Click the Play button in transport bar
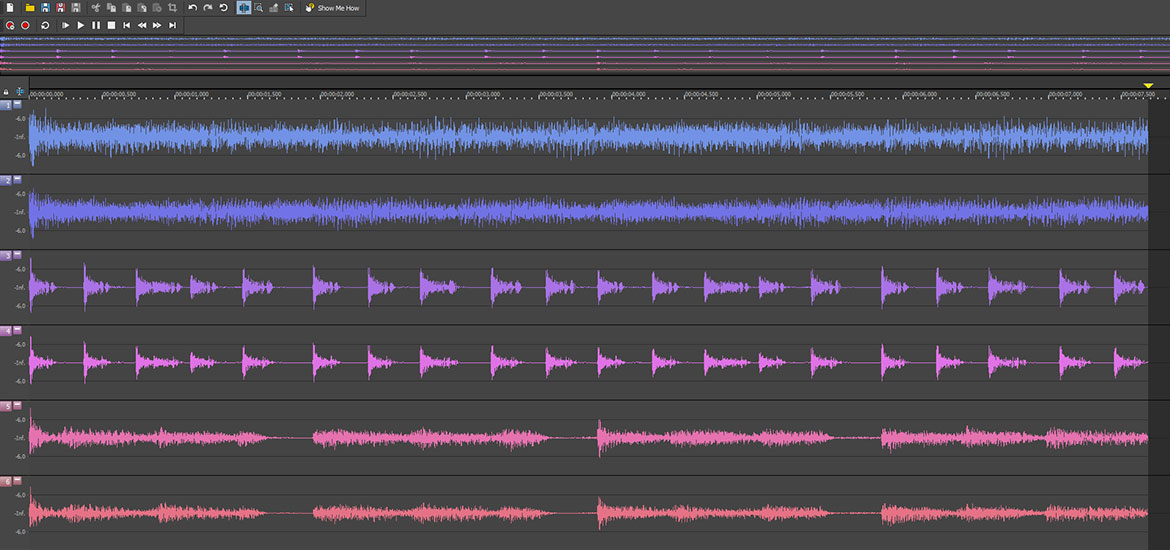Screen dimensions: 1170x550 pos(80,24)
